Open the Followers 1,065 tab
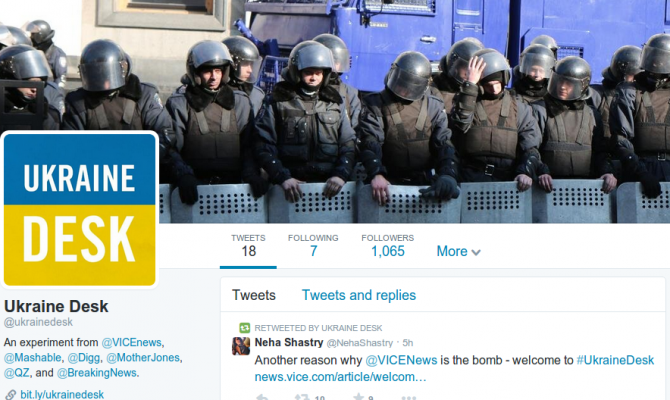 pyautogui.click(x=388, y=246)
